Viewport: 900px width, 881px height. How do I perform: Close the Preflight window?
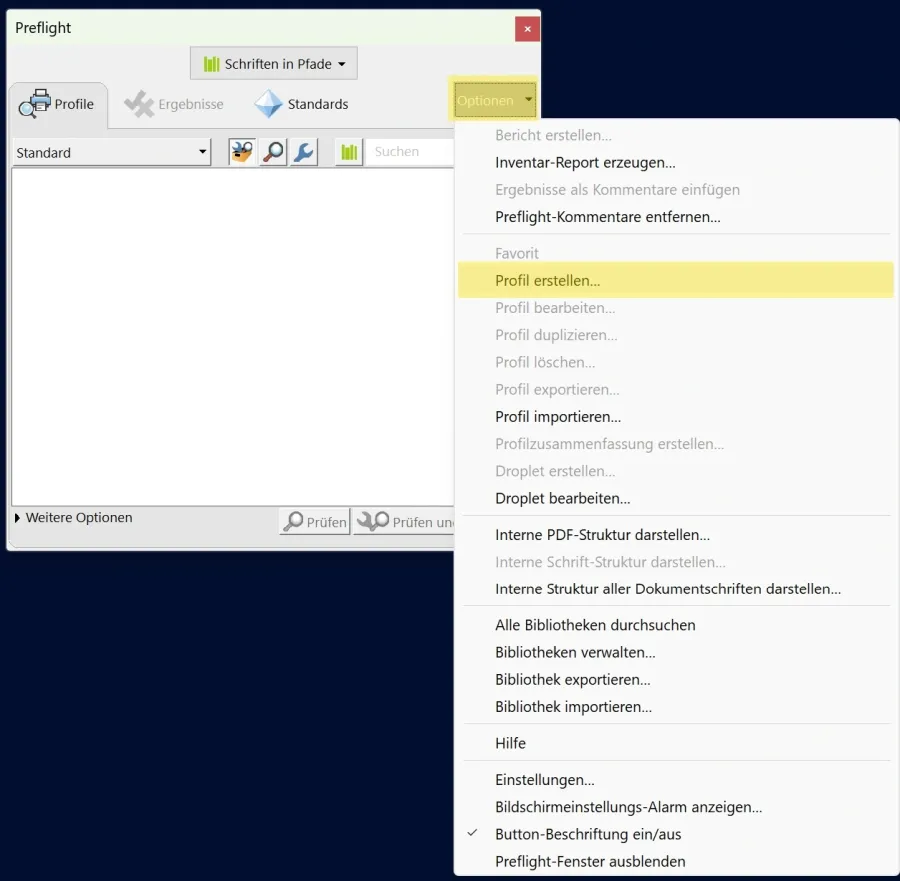527,29
